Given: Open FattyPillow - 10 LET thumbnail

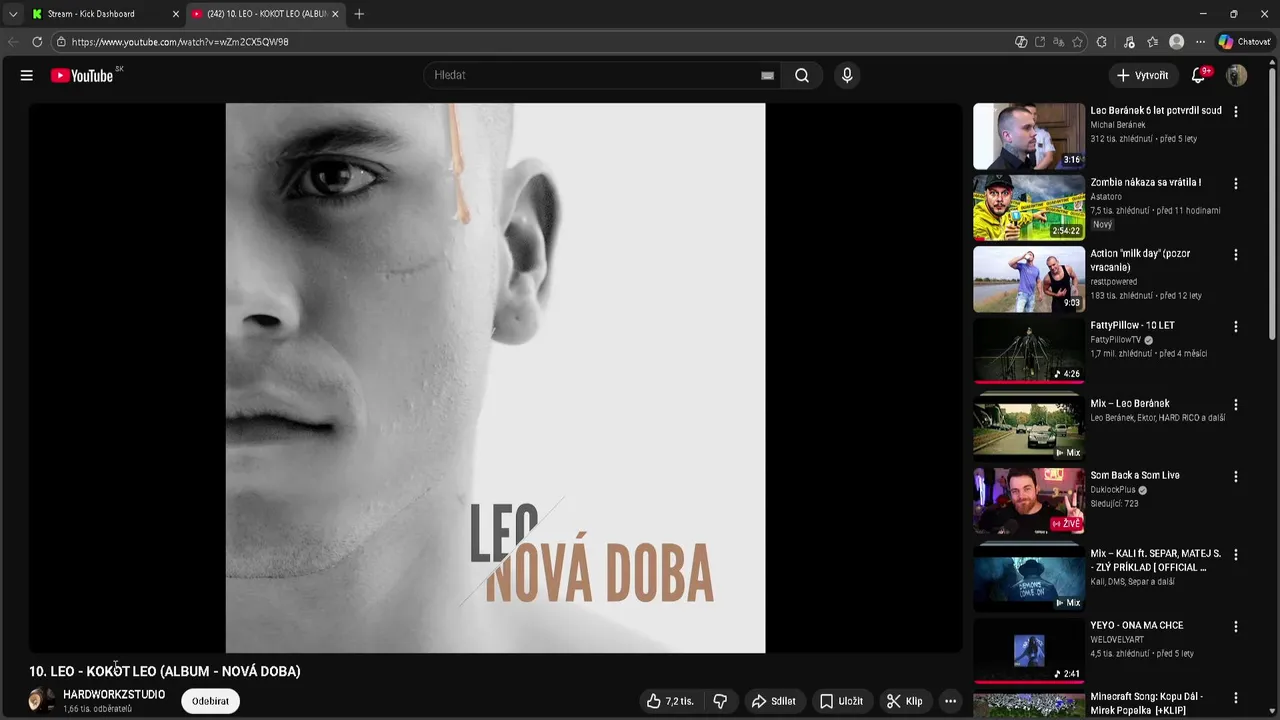Looking at the screenshot, I should 1029,351.
